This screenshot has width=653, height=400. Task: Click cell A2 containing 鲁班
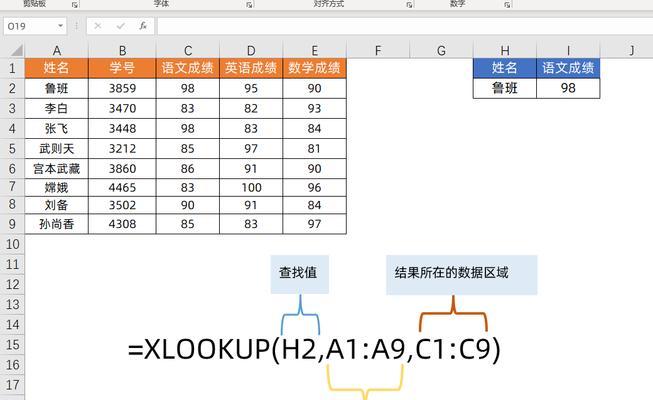[57, 88]
